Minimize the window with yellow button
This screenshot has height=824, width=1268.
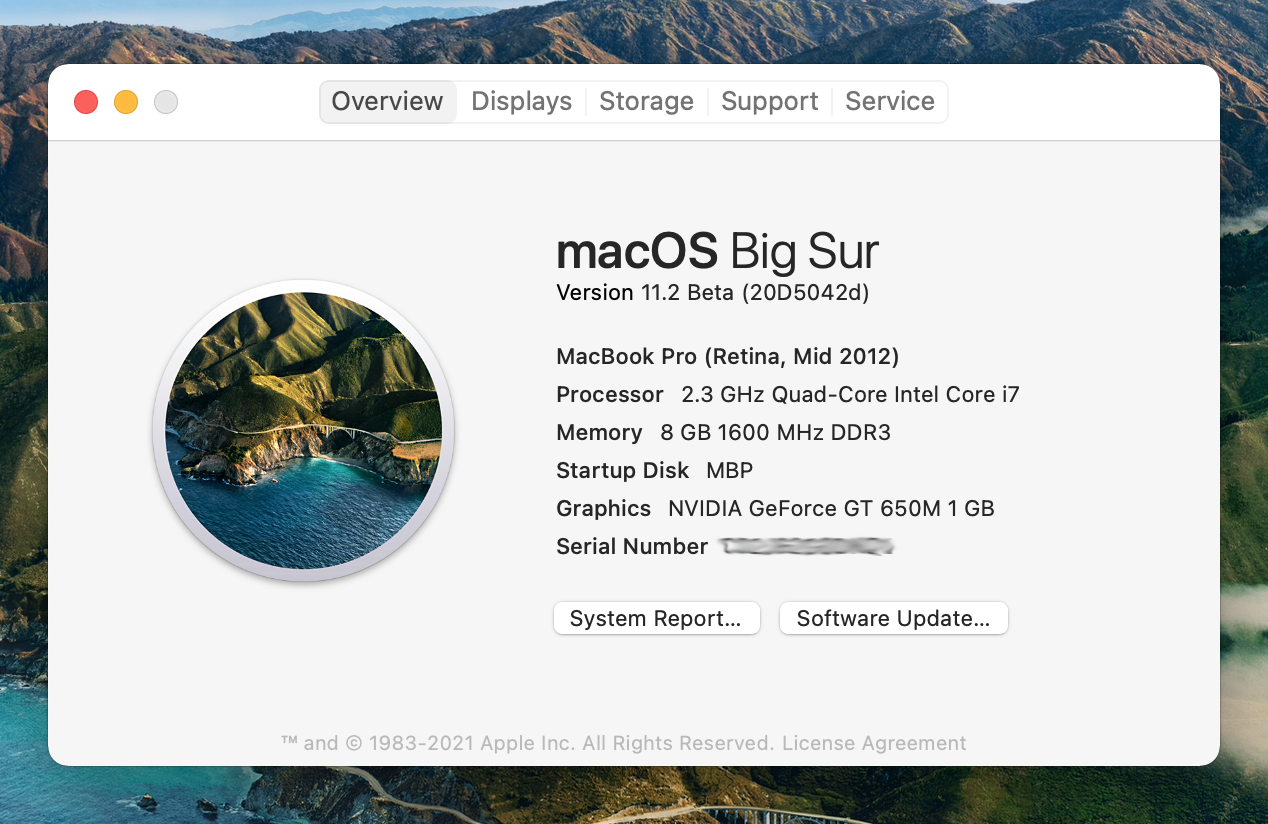click(126, 102)
